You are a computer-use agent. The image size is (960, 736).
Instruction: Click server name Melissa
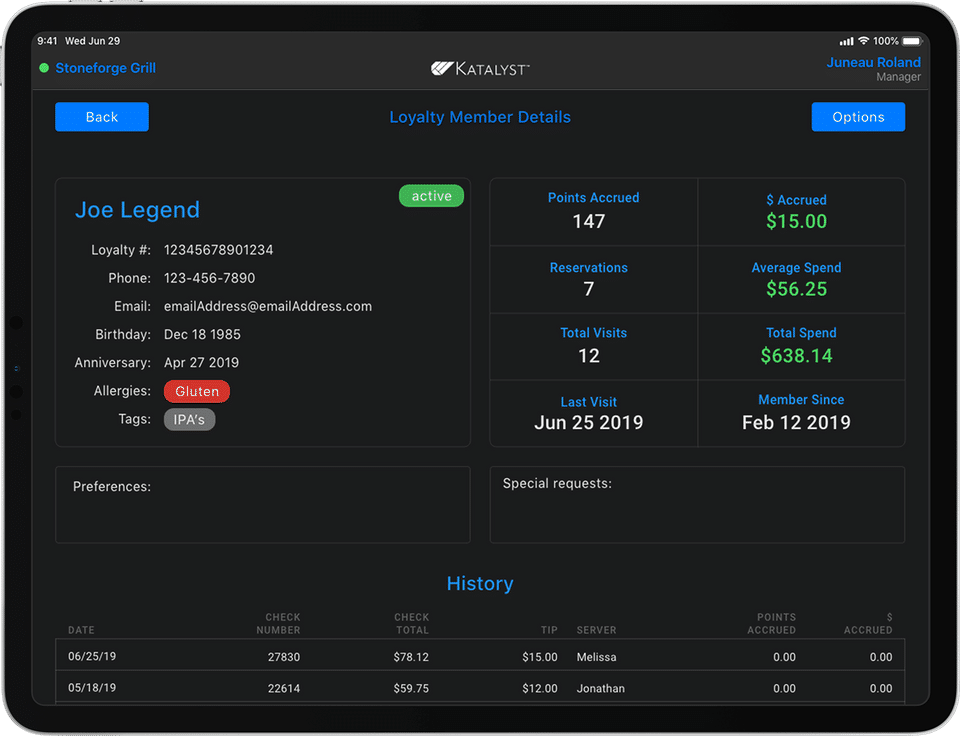(596, 657)
